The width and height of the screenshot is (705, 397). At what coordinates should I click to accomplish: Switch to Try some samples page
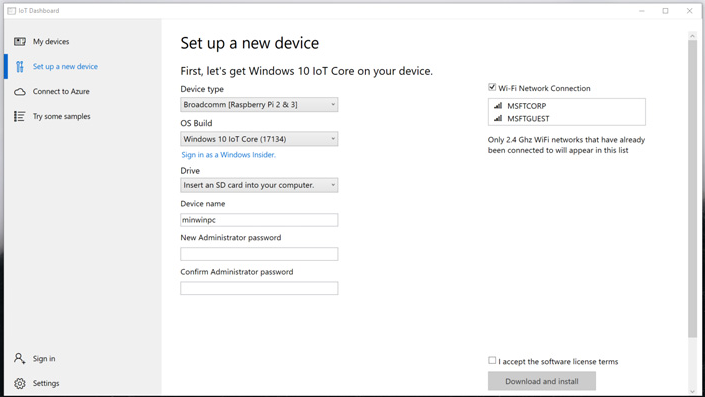pyautogui.click(x=62, y=116)
